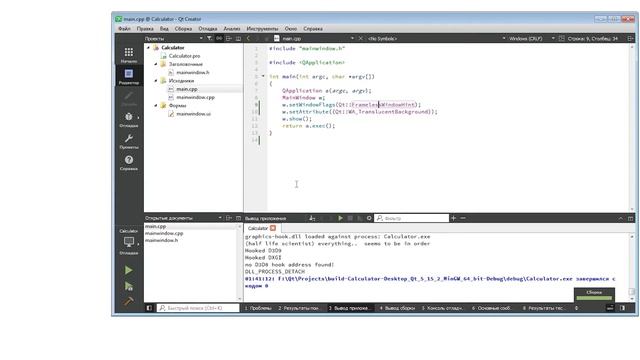This screenshot has height=360, width=640.
Task: Open the Инструменты menu
Action: (262, 29)
